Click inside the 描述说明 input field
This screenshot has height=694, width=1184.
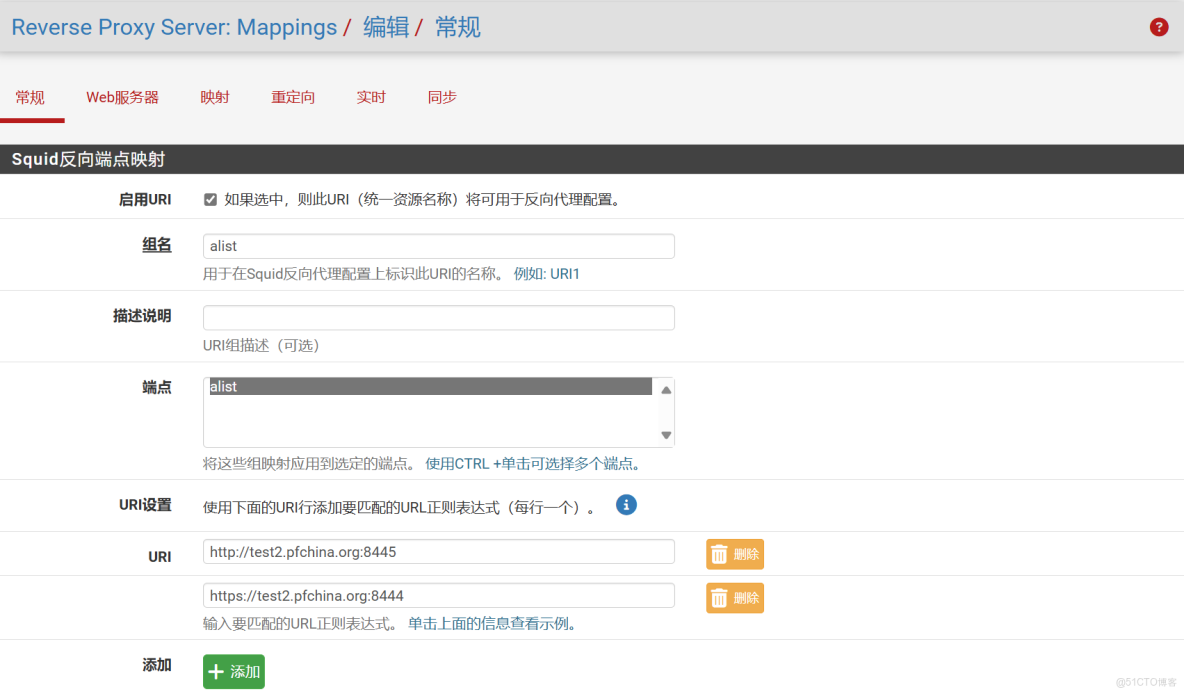(438, 317)
